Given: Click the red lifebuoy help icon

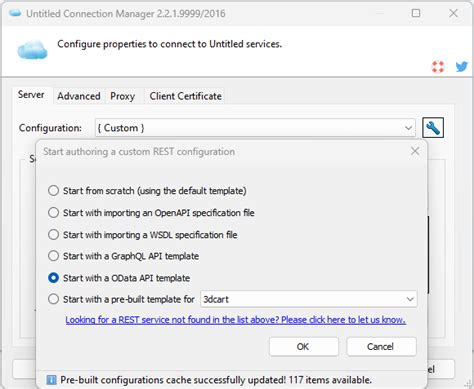Looking at the screenshot, I should 438,67.
